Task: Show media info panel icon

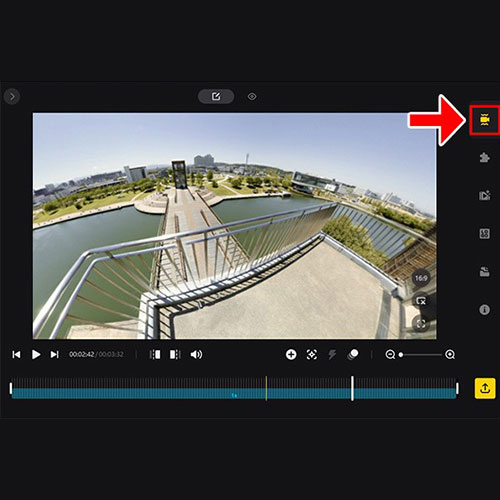Action: click(x=484, y=310)
